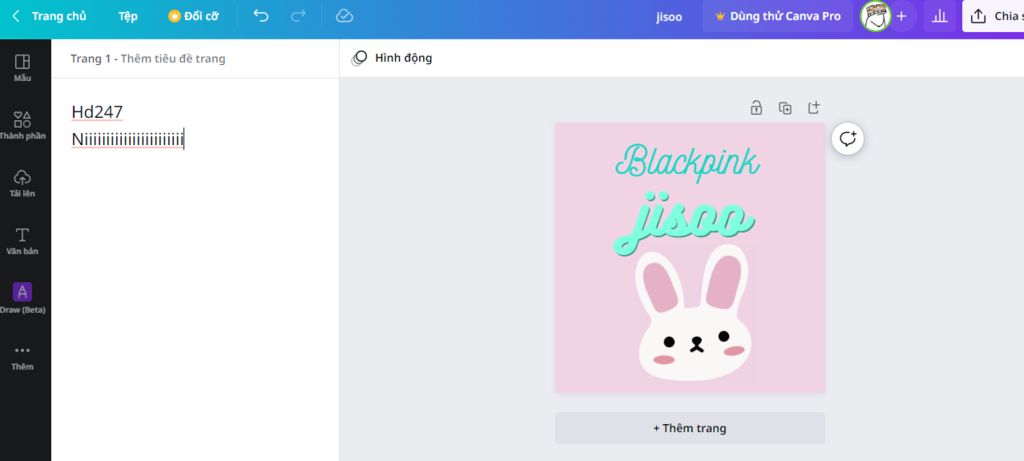Select the Blackpink text on canvas
Viewport: 1024px width, 461px height.
687,161
